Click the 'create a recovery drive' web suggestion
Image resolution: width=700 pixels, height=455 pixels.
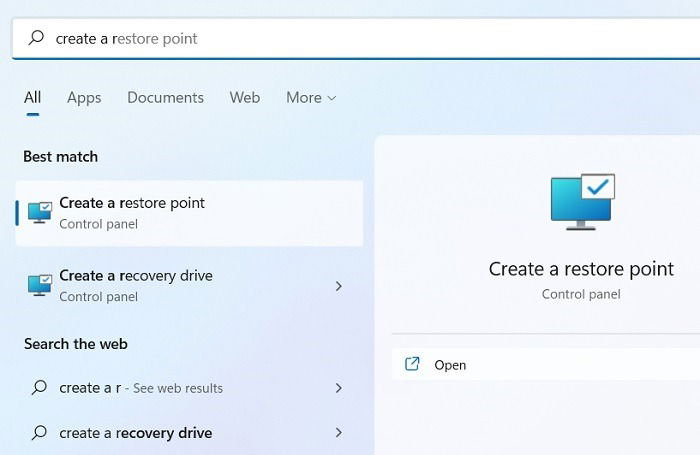(189, 432)
